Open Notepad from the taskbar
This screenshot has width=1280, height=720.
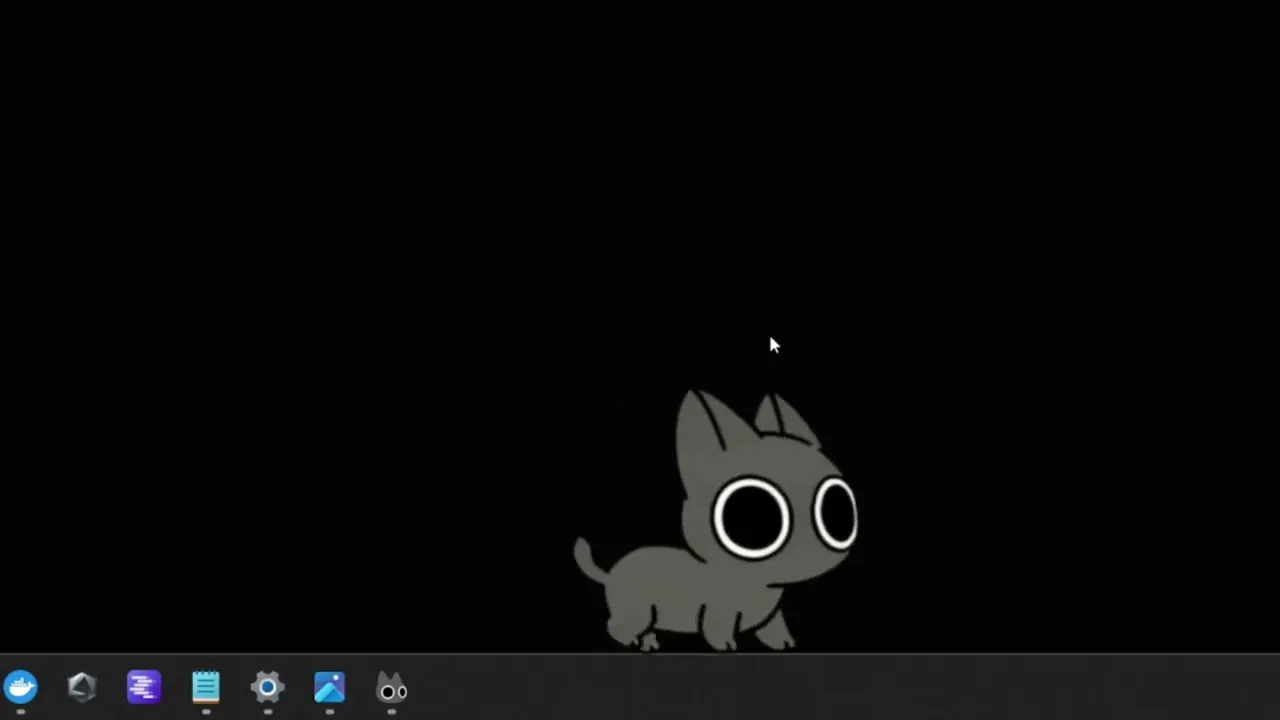(x=206, y=687)
